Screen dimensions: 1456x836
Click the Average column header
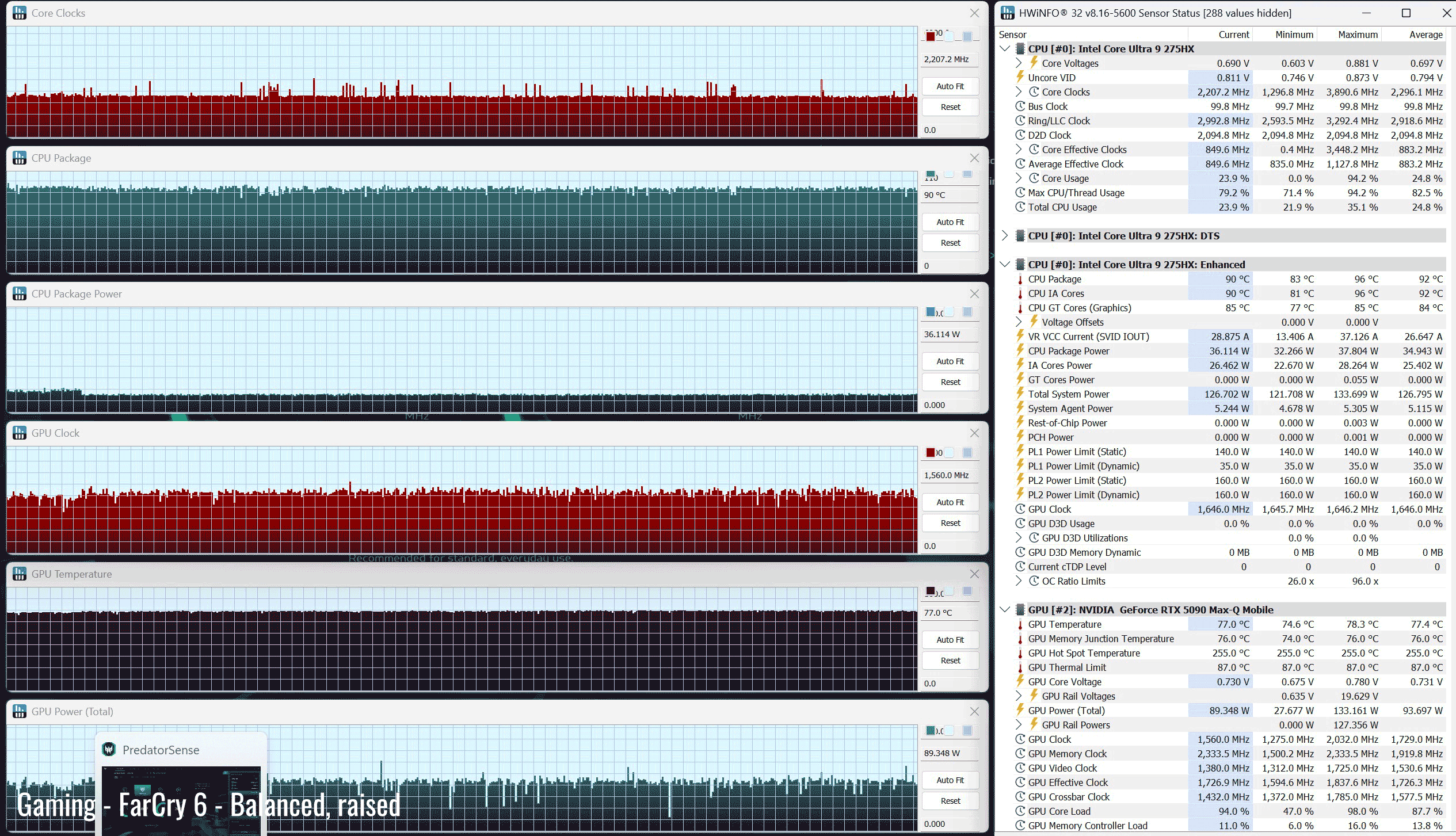(x=1425, y=35)
